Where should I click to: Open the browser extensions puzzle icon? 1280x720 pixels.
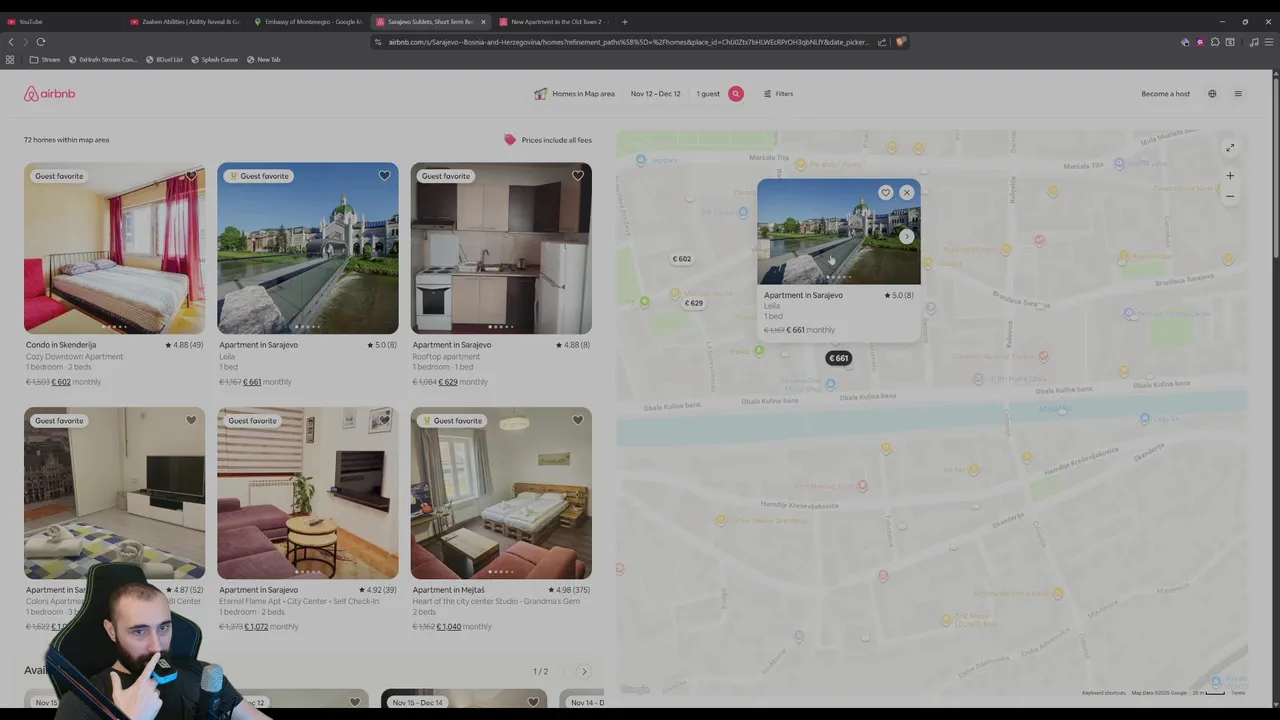tap(1215, 42)
